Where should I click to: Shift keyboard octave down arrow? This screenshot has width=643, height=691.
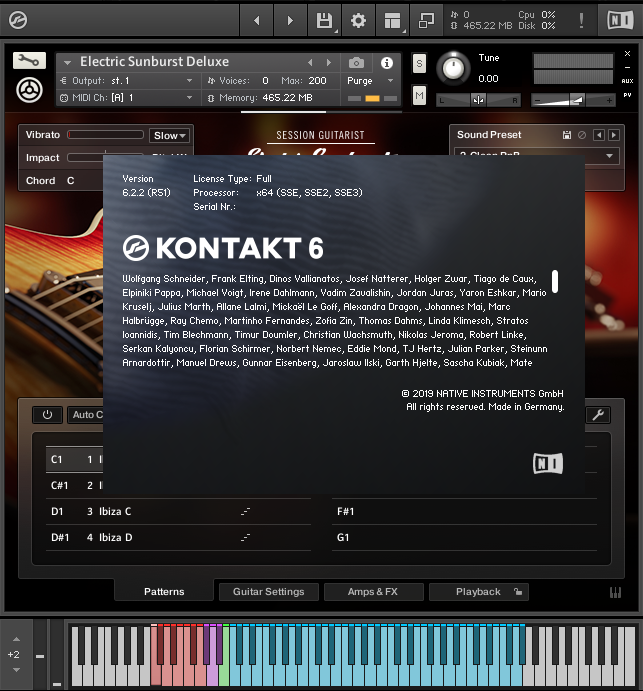pyautogui.click(x=16, y=670)
